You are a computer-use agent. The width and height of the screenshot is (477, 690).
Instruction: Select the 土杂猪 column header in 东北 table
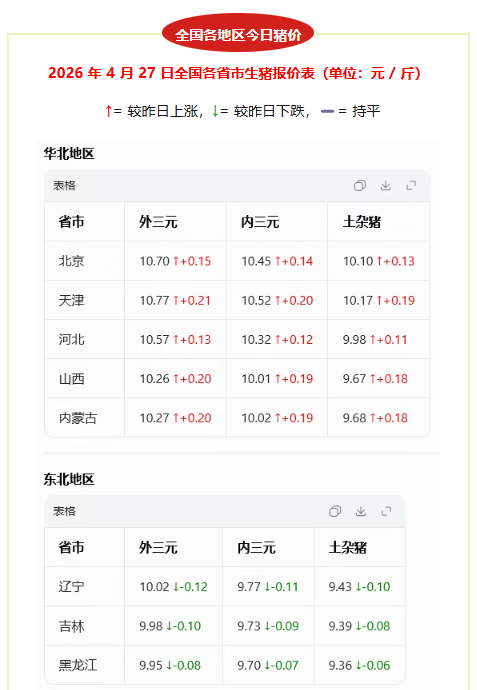click(348, 547)
